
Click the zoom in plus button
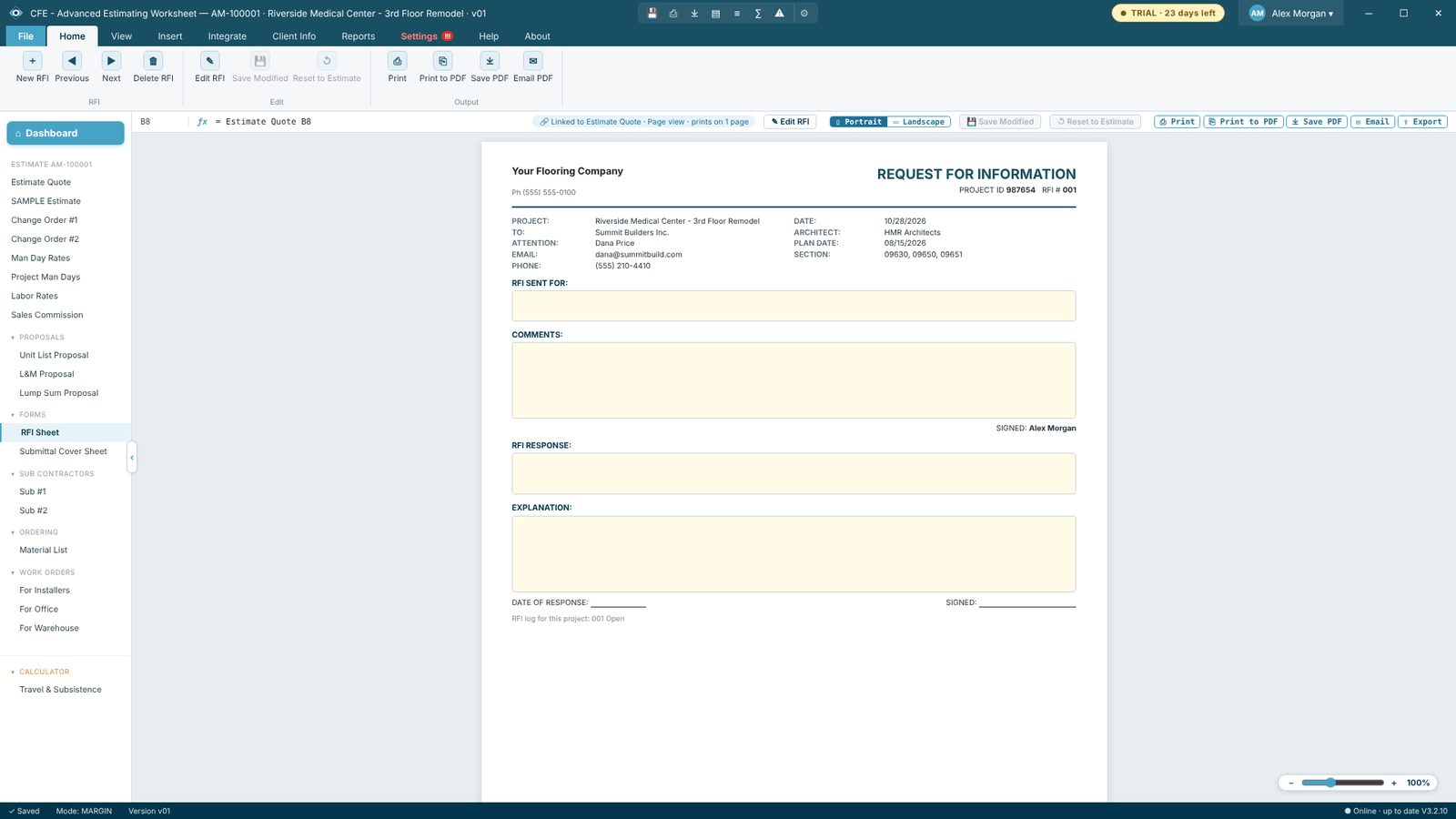pos(1393,783)
